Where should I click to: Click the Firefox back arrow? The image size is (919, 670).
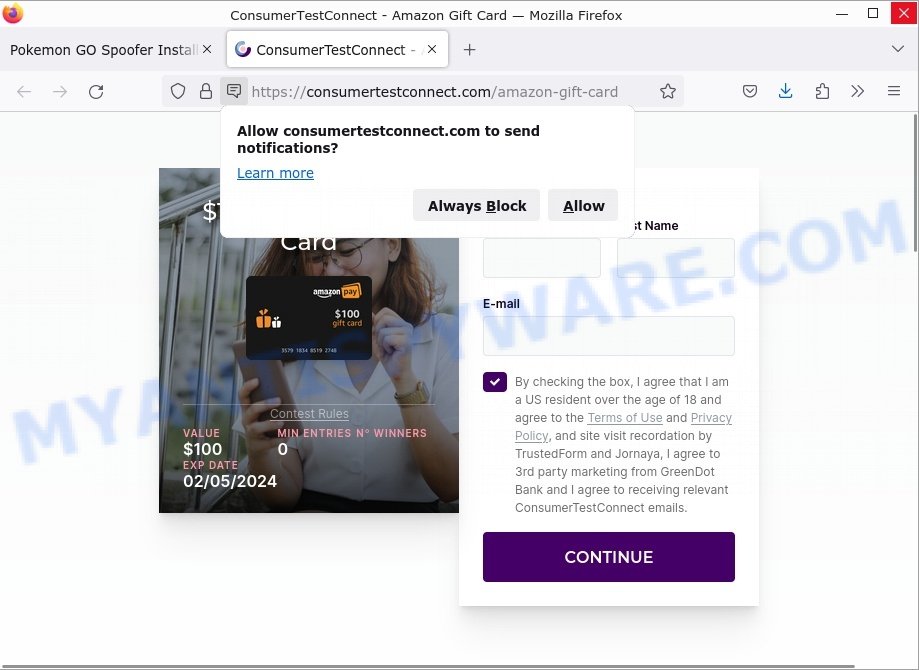tap(24, 91)
